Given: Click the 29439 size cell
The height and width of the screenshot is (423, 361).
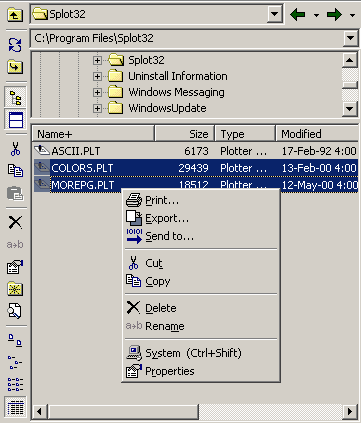Looking at the screenshot, I should point(193,168).
